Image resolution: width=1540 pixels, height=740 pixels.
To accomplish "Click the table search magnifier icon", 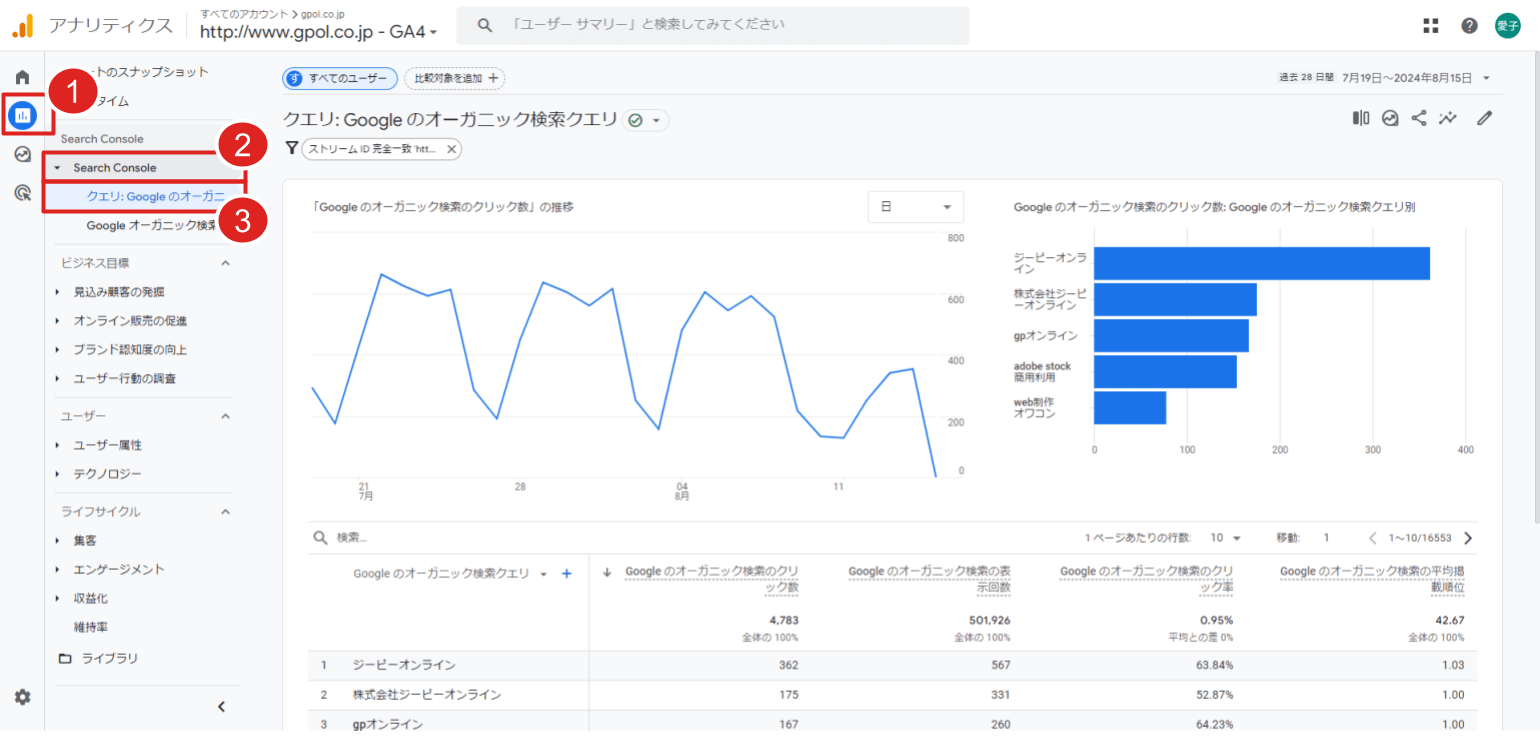I will [x=321, y=538].
